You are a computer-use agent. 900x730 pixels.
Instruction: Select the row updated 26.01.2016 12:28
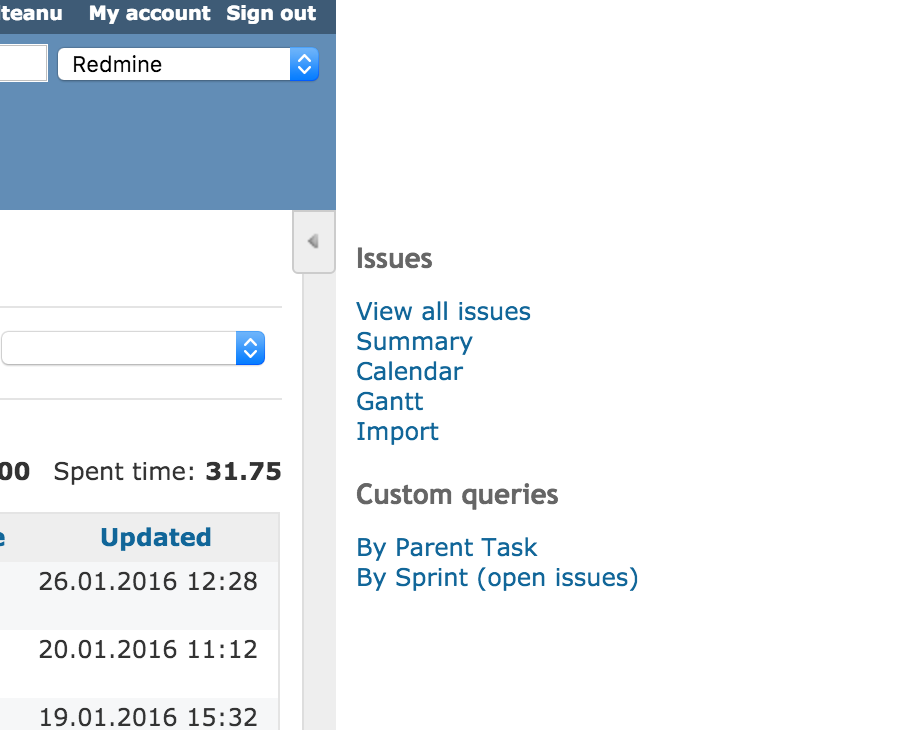coord(139,596)
